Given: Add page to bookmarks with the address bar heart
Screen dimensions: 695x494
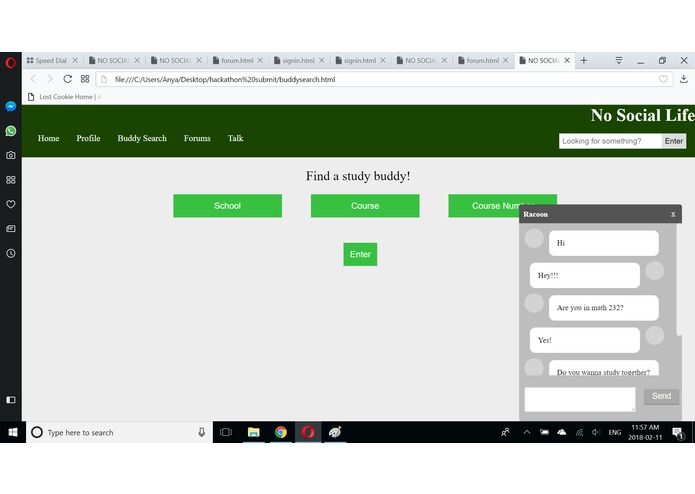Looking at the screenshot, I should coord(663,79).
